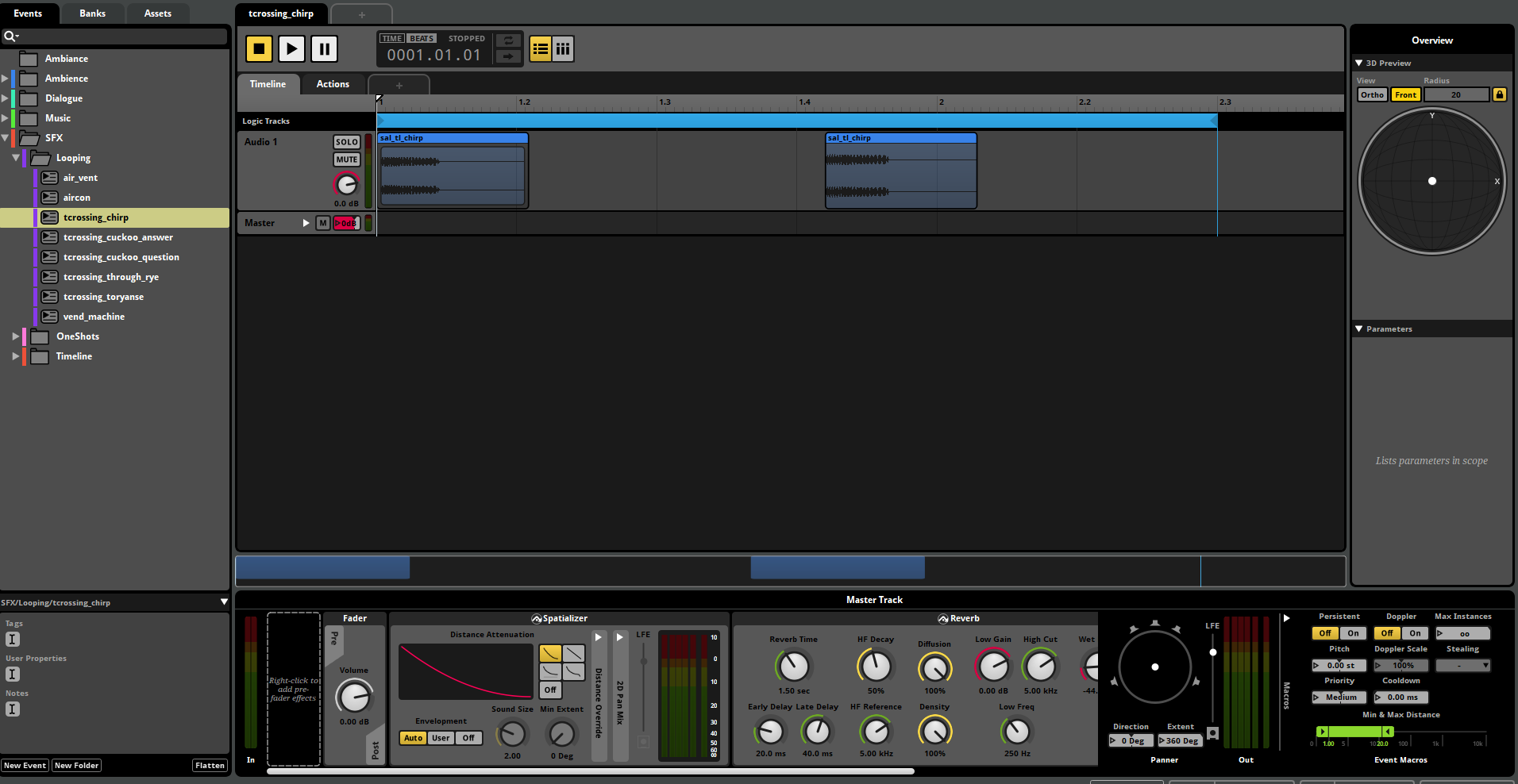Expand the OneShots folder
1518x784 pixels.
tap(16, 336)
